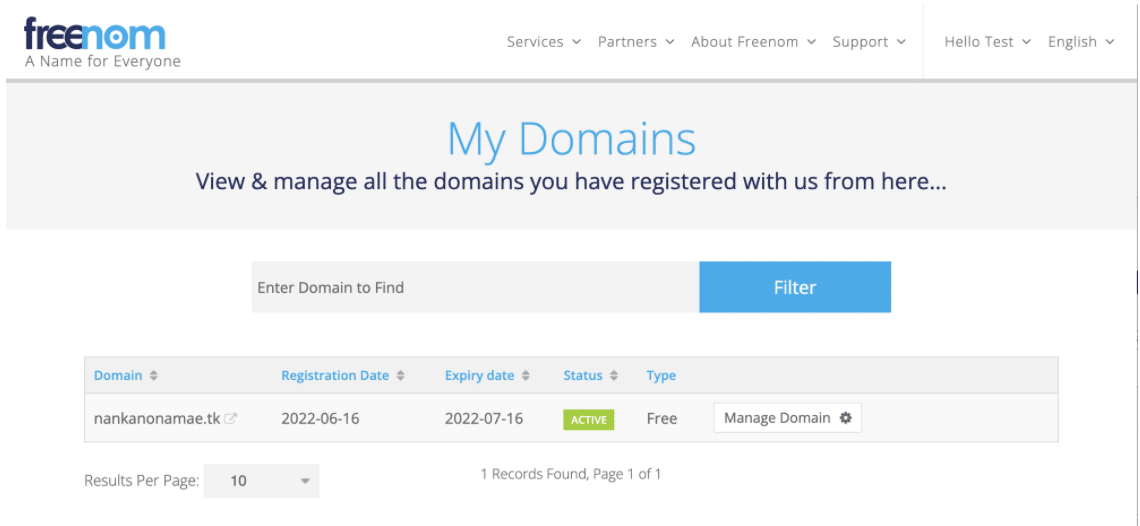Click the Type column header
This screenshot has width=1140, height=526.
coord(661,376)
